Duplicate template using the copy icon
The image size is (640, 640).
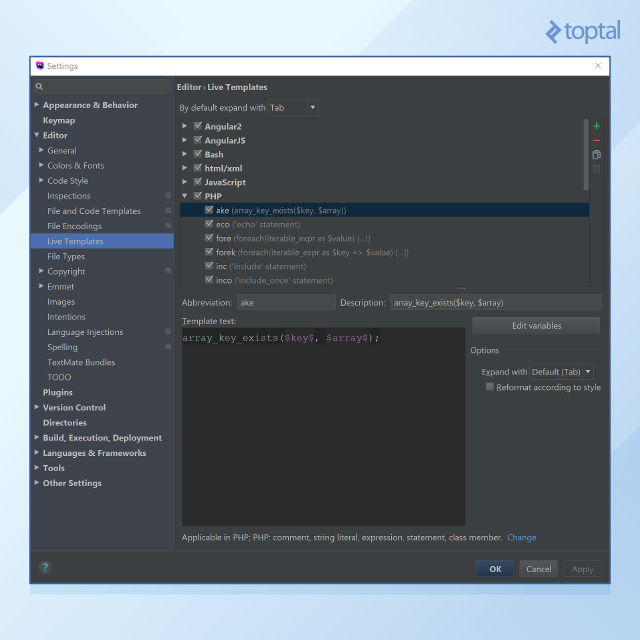pyautogui.click(x=596, y=155)
